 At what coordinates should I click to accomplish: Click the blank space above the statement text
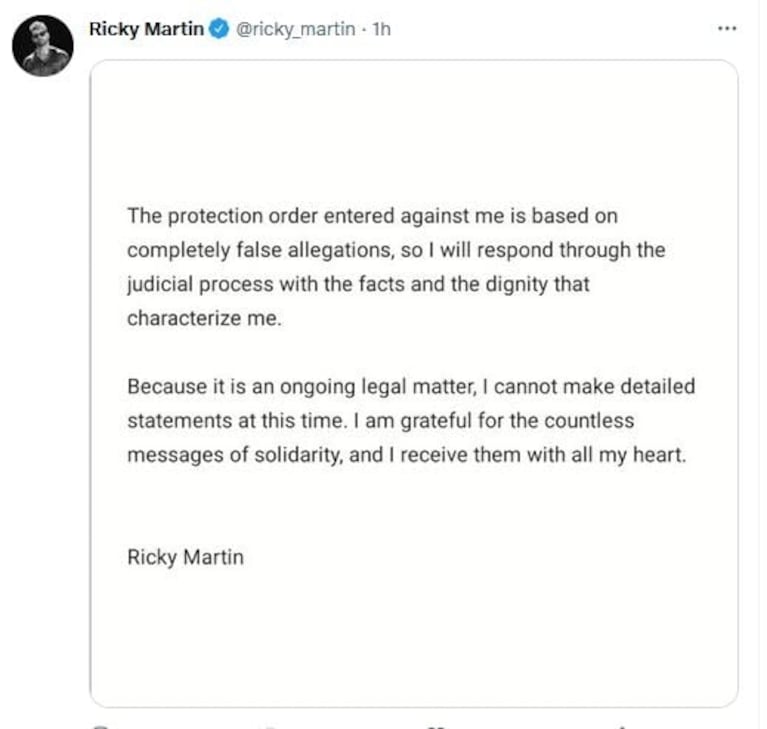coord(413,130)
